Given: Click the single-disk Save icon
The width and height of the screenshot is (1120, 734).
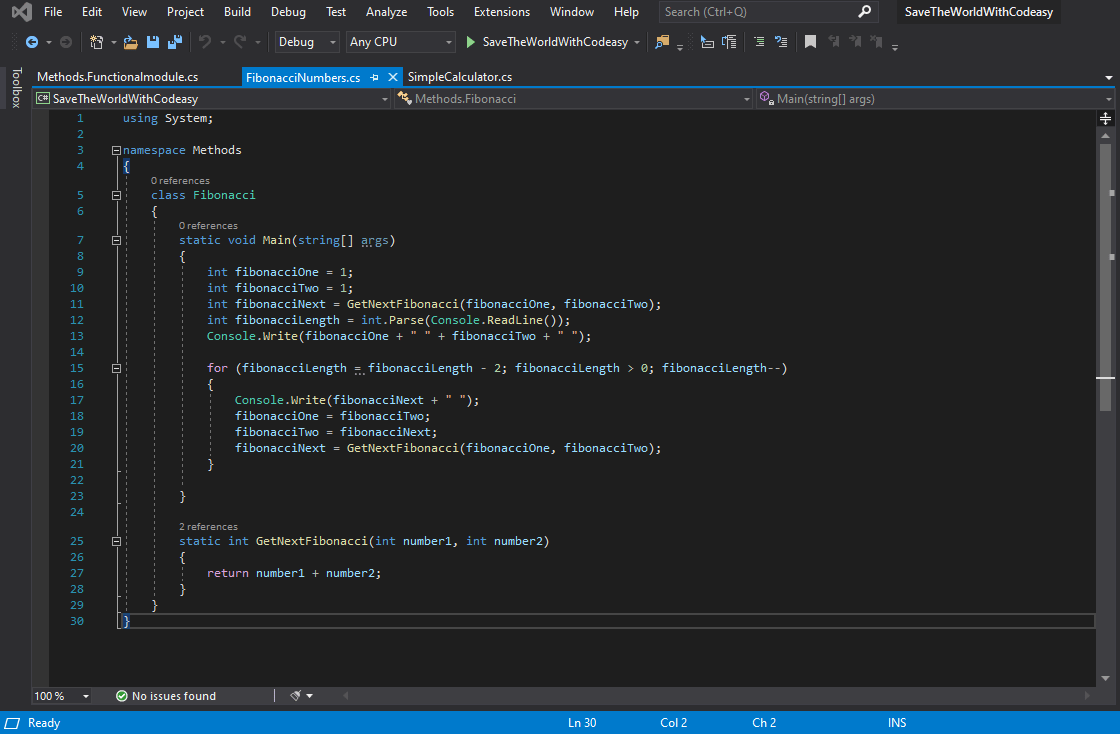Looking at the screenshot, I should coord(153,42).
